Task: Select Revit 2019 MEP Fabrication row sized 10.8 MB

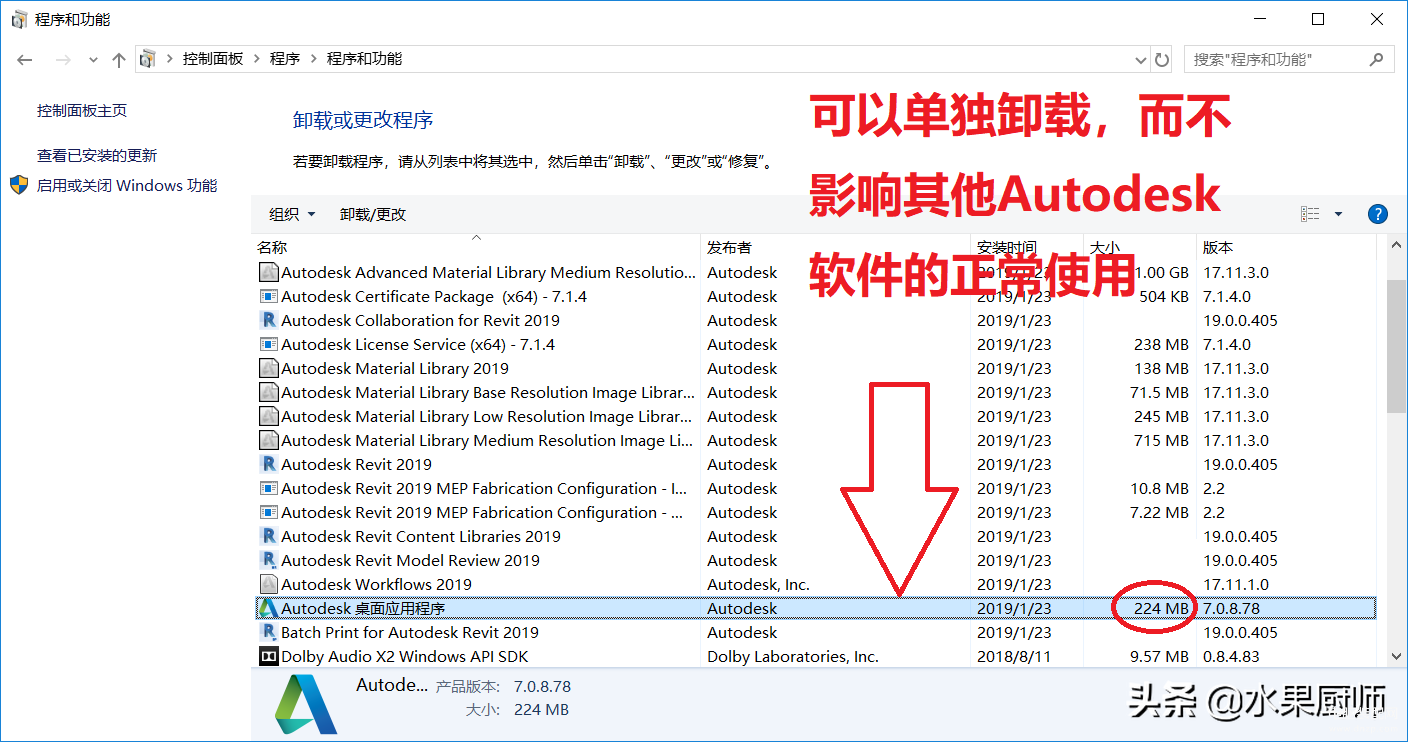Action: click(x=815, y=488)
